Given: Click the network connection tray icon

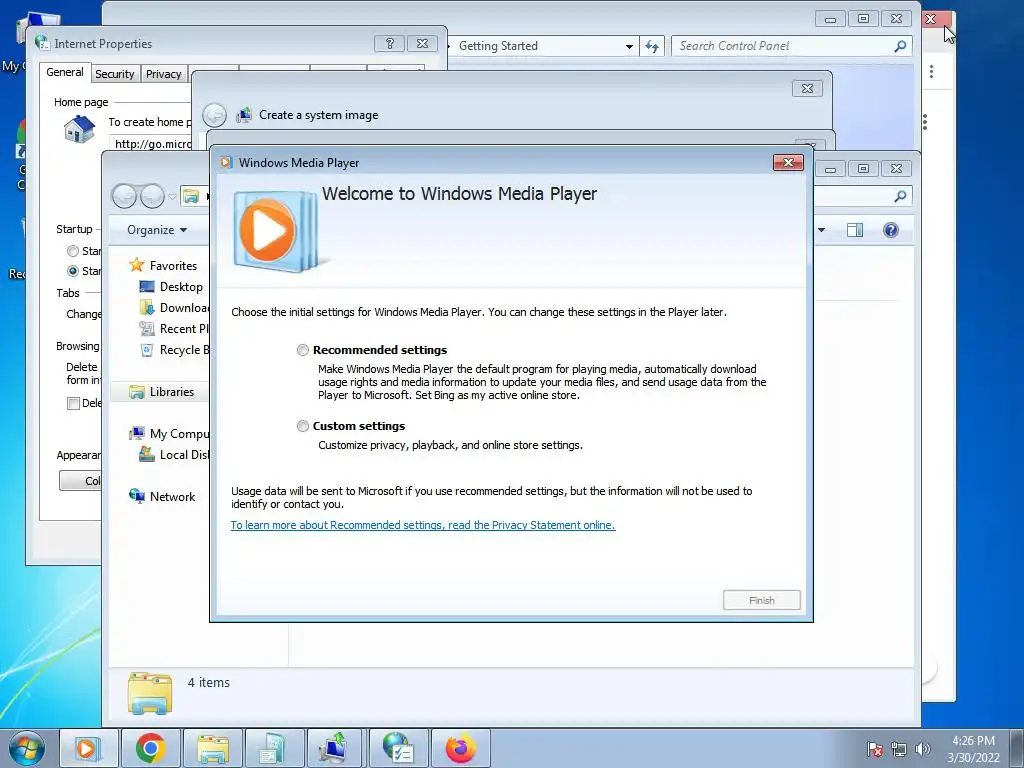Looking at the screenshot, I should 899,749.
